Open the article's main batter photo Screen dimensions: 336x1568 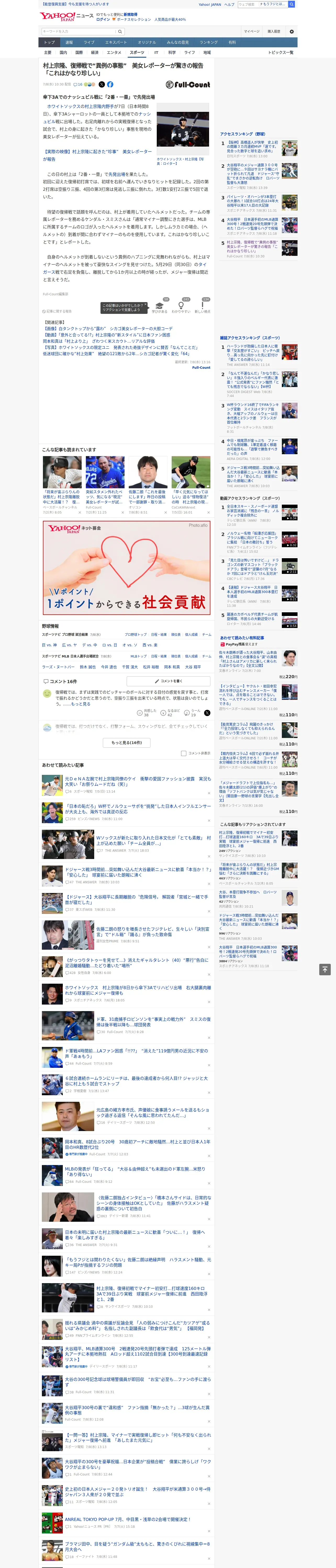(x=183, y=130)
